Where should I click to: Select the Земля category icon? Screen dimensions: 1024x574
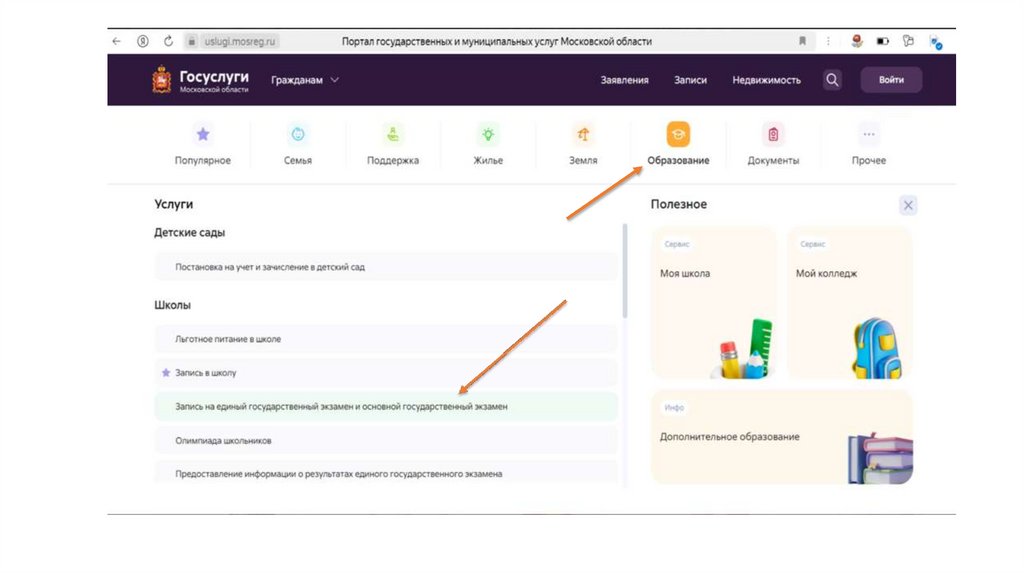point(583,135)
